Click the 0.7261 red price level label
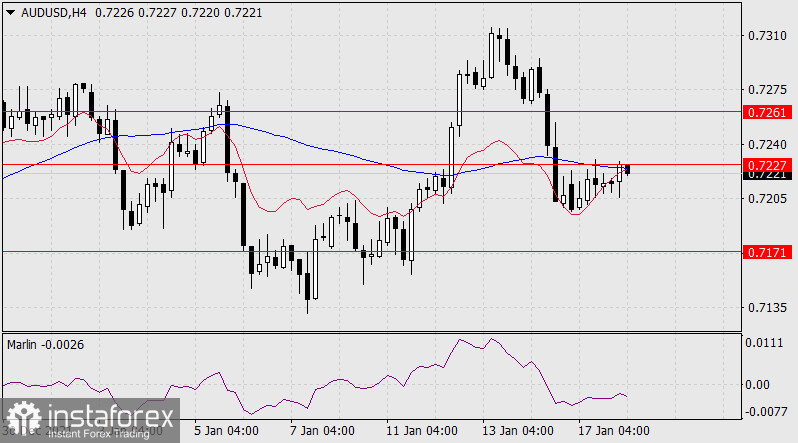Viewport: 798px width, 443px height. click(x=767, y=112)
